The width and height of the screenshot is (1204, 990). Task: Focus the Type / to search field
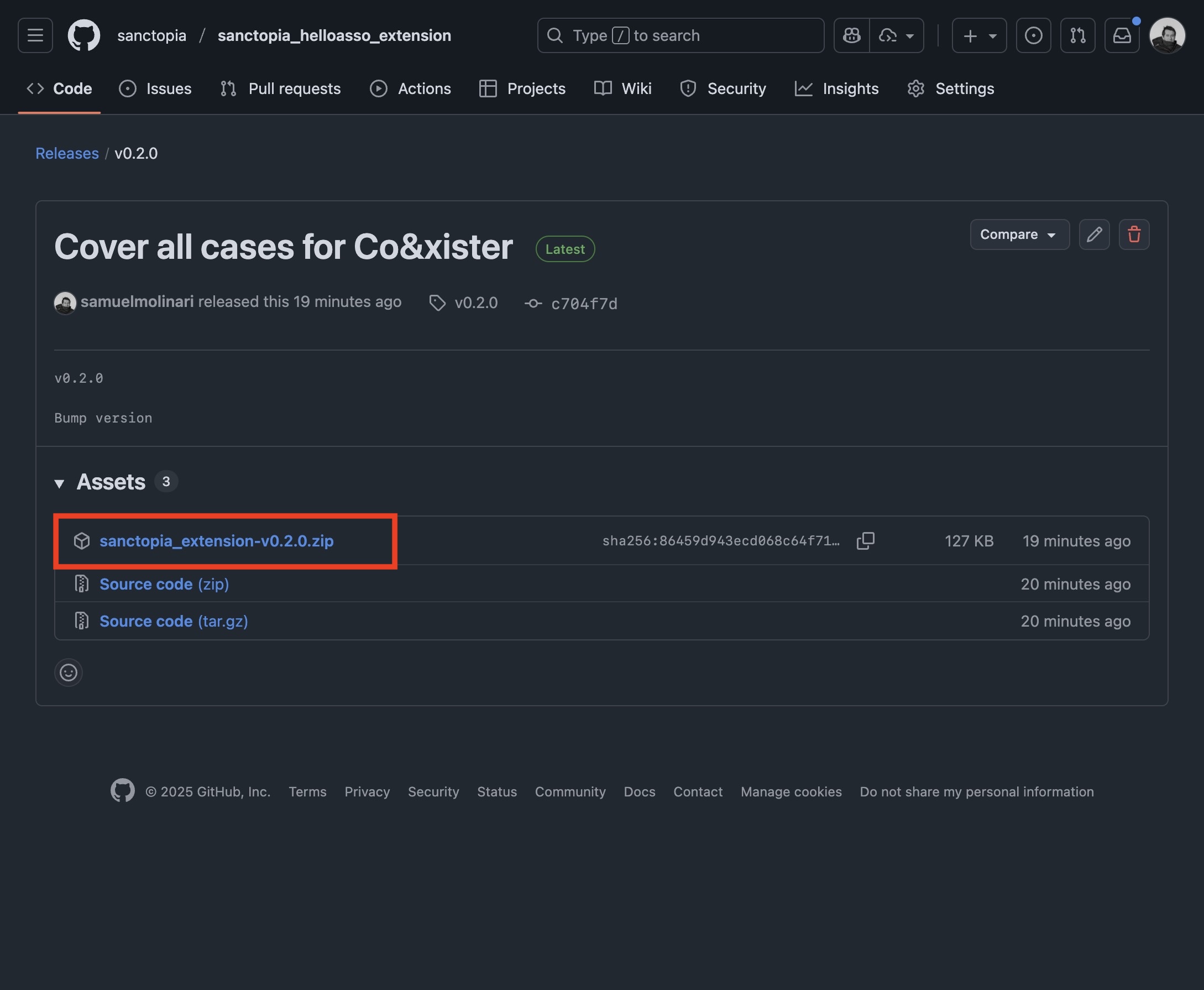click(680, 35)
